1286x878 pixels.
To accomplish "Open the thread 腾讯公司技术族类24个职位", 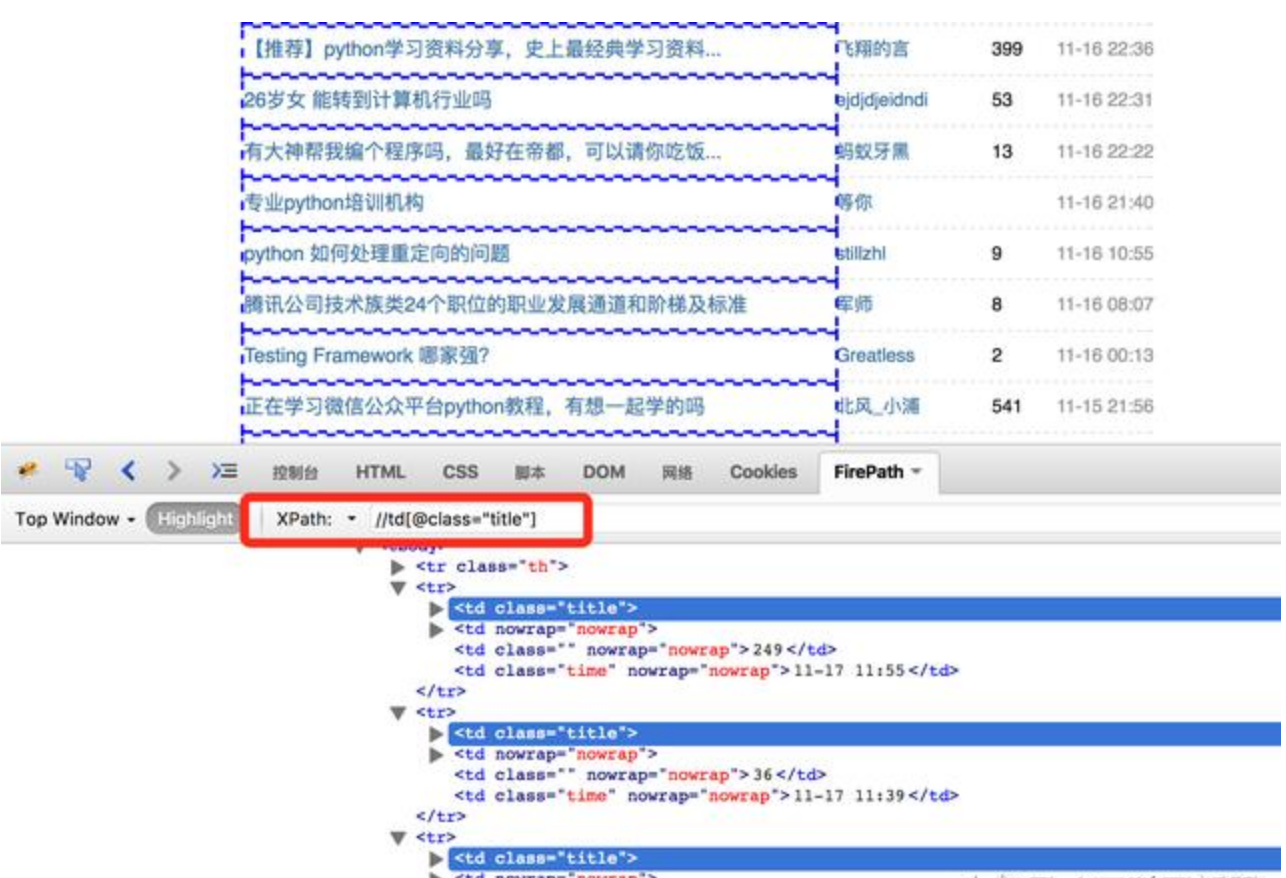I will coord(495,304).
